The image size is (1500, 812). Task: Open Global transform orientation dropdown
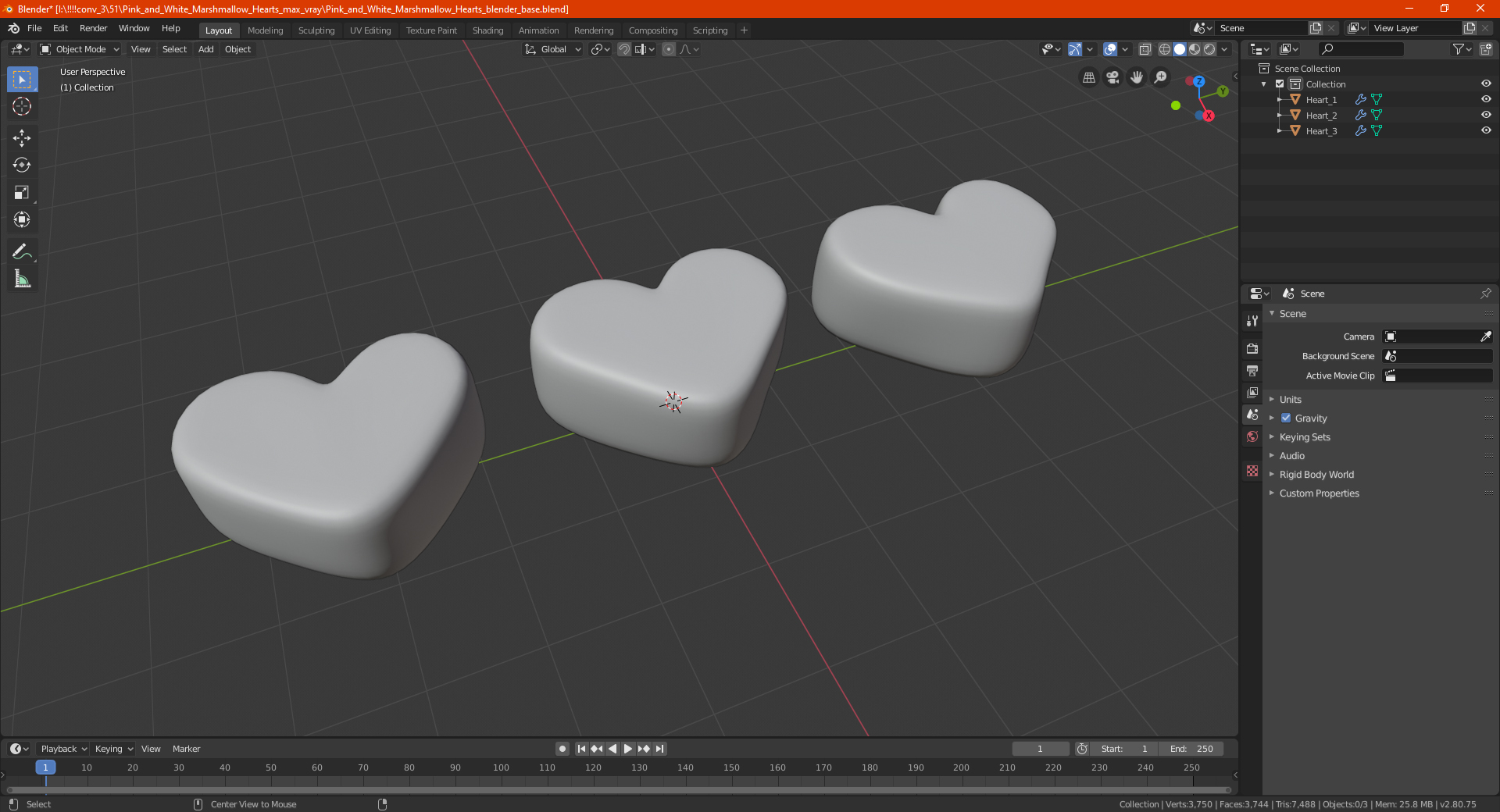pyautogui.click(x=553, y=49)
